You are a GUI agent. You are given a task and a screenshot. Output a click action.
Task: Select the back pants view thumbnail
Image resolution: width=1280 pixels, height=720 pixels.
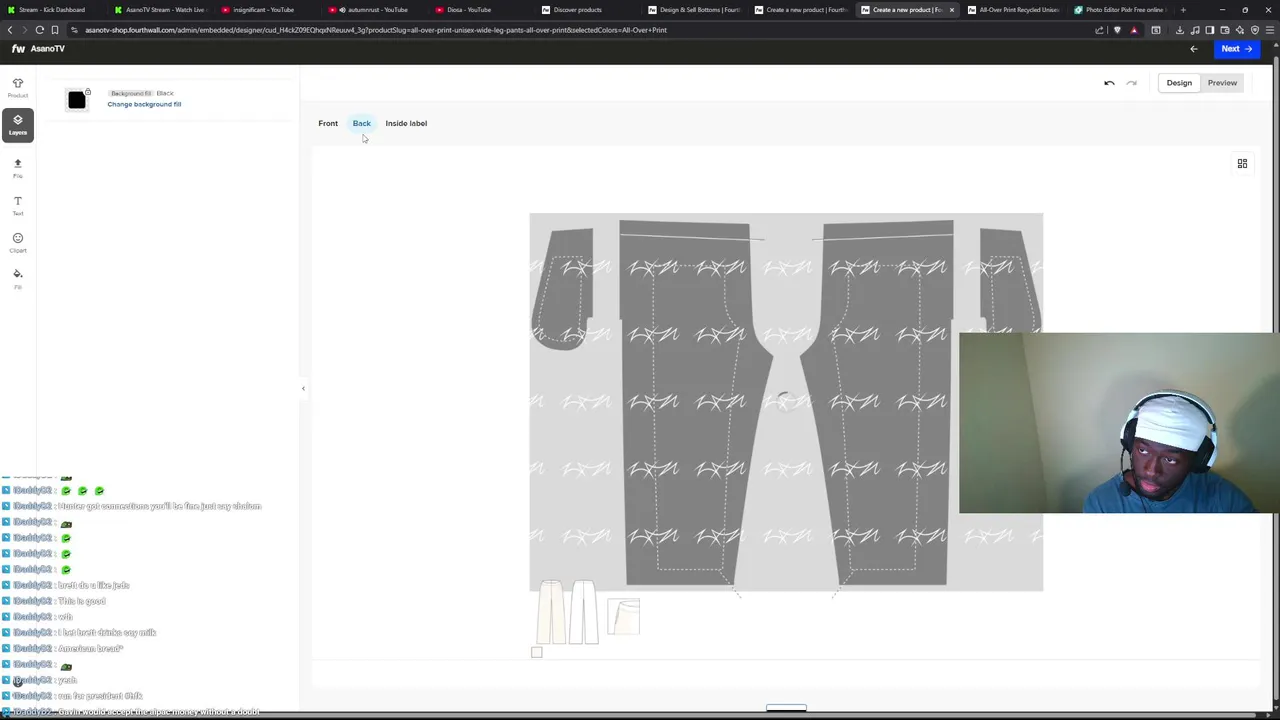tap(583, 612)
